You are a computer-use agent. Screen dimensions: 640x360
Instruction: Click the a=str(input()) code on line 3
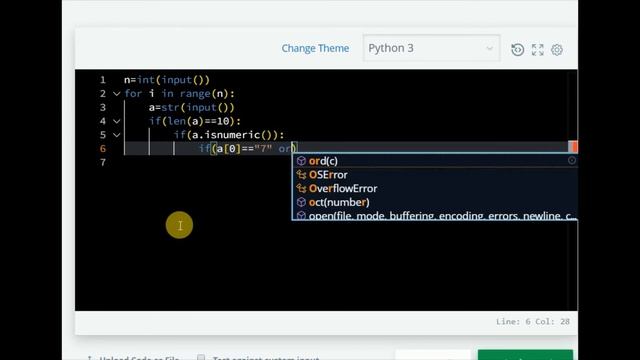[192, 107]
